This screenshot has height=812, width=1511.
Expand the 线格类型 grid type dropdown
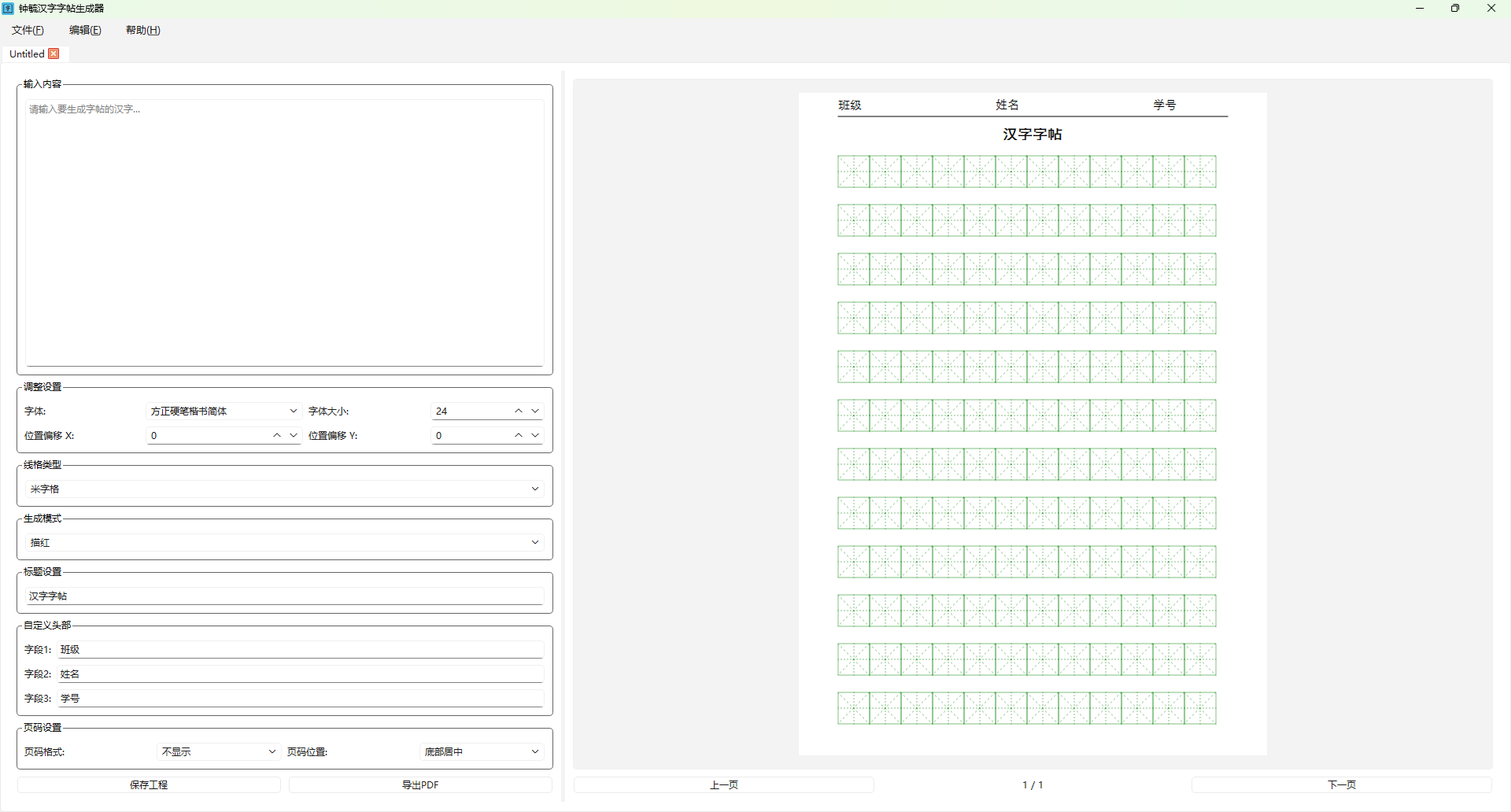coord(284,489)
